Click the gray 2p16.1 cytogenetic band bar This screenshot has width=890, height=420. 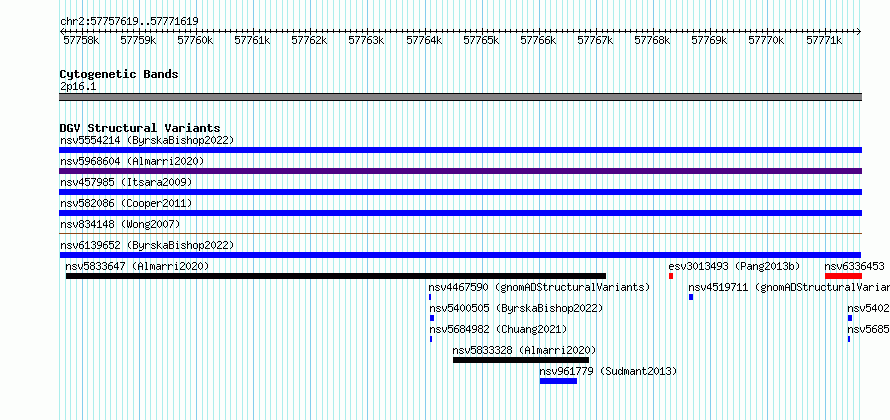(x=460, y=97)
